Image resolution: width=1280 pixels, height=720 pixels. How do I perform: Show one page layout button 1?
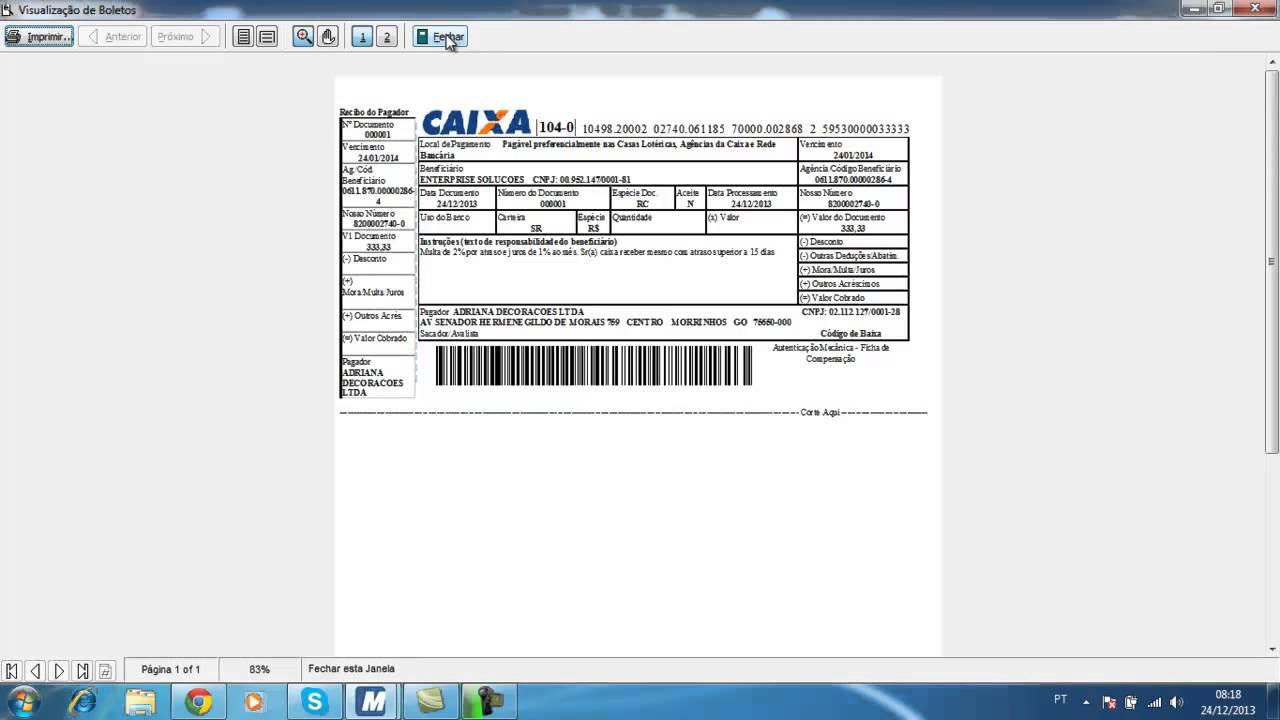362,37
